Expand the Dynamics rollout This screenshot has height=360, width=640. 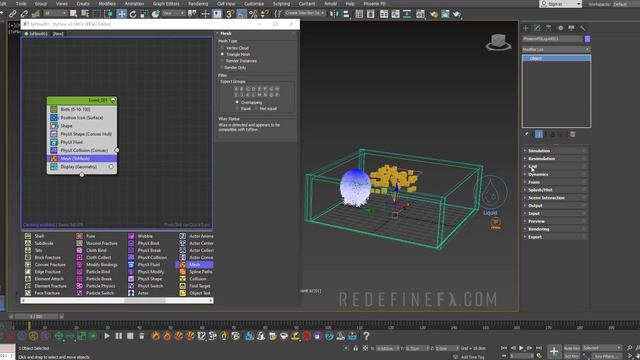tap(555, 174)
